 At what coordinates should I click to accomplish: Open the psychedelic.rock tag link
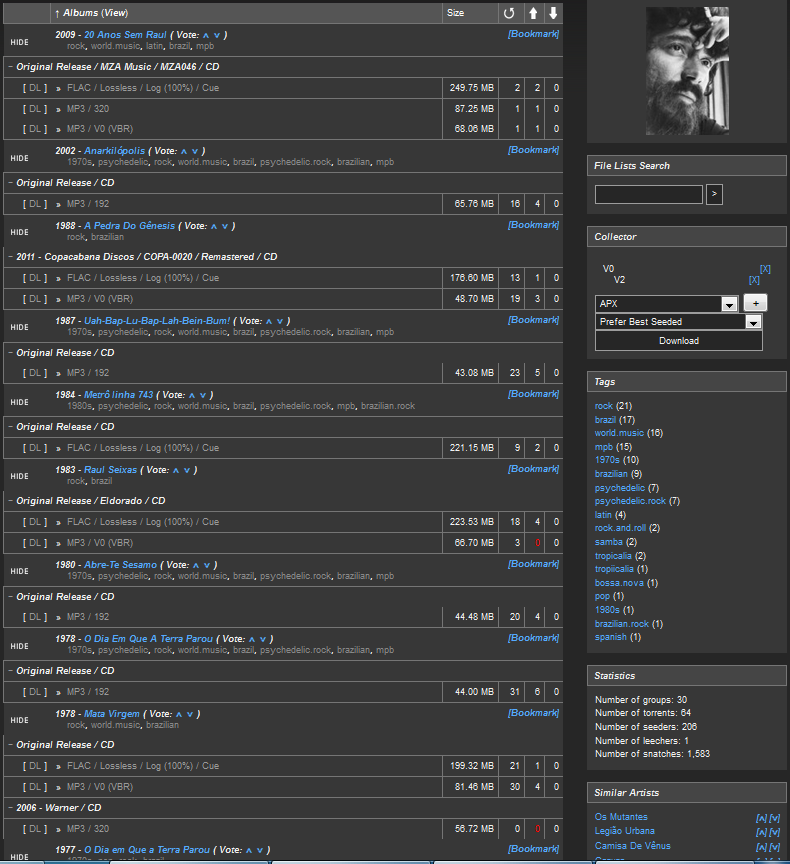pyautogui.click(x=630, y=501)
